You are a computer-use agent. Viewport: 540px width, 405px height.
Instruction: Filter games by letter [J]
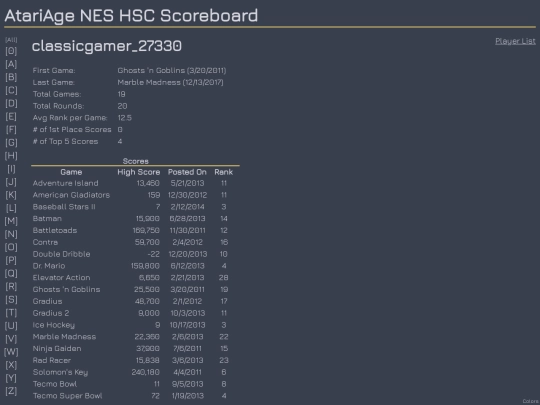11,182
